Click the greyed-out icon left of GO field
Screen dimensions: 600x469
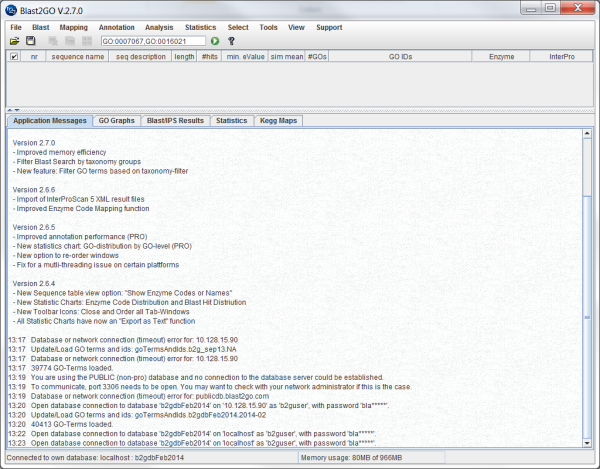click(x=87, y=41)
